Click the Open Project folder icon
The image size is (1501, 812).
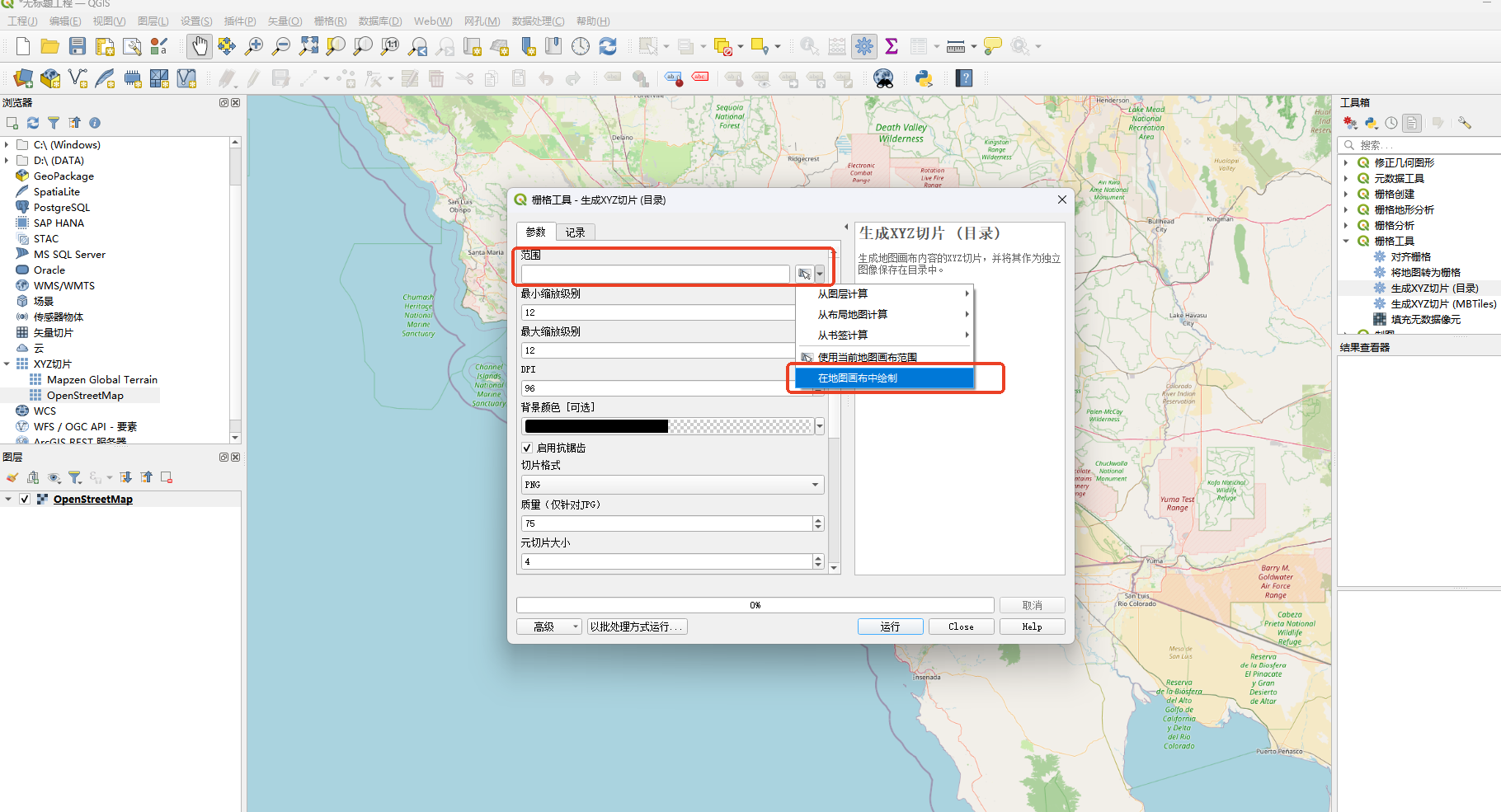point(50,46)
